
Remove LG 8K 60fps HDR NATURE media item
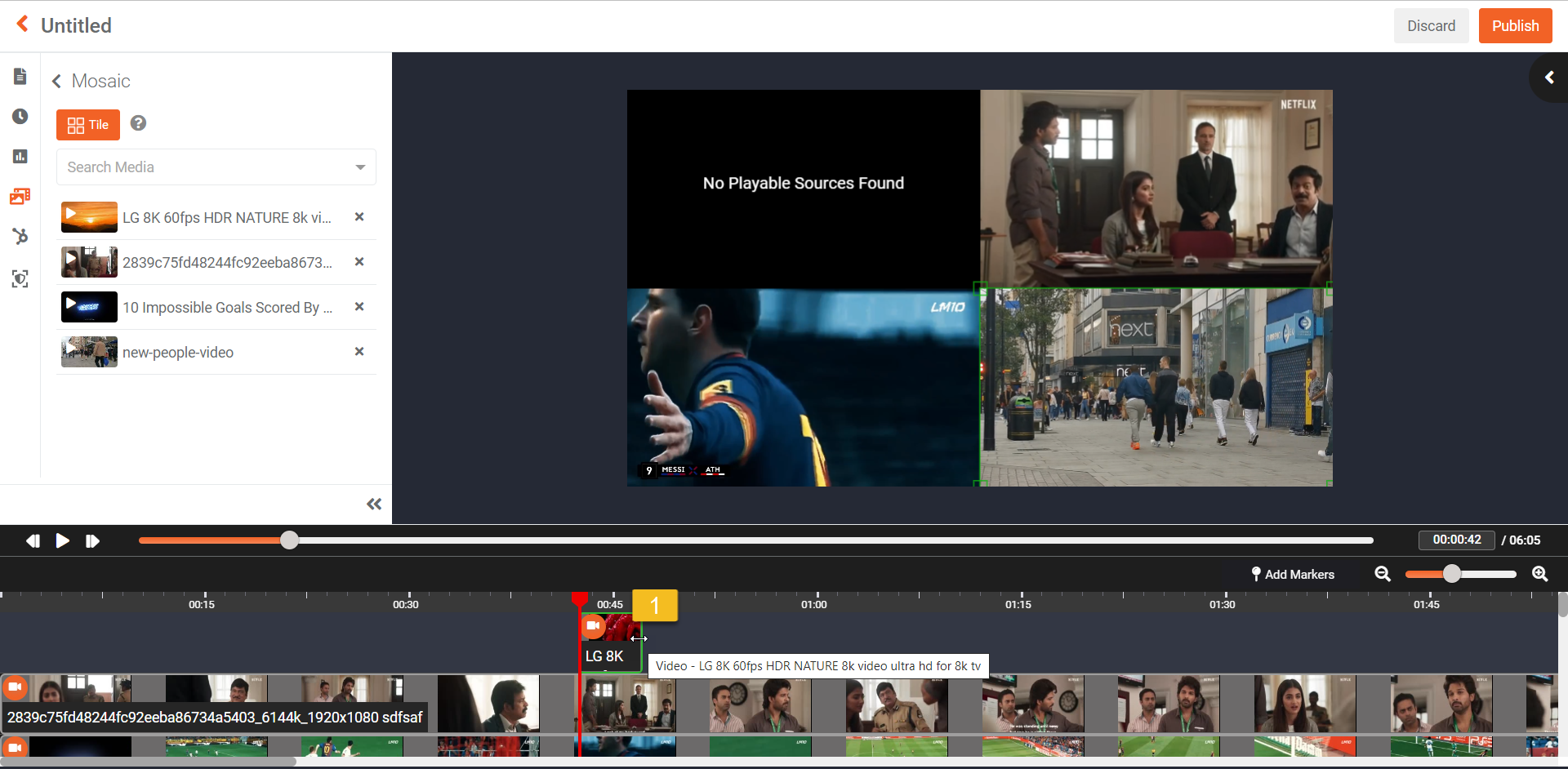(x=359, y=217)
